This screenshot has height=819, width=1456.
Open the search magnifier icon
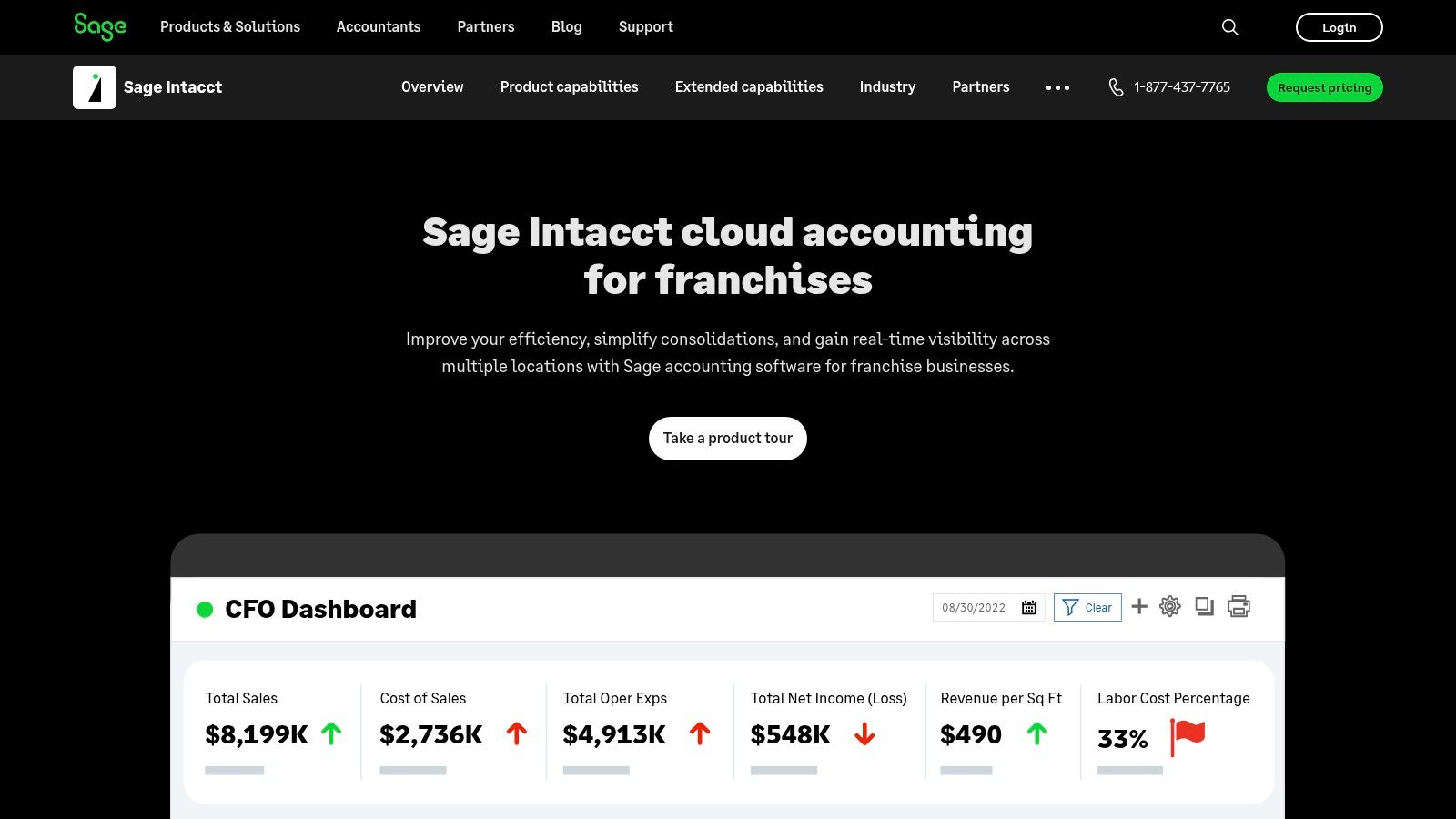(1230, 27)
